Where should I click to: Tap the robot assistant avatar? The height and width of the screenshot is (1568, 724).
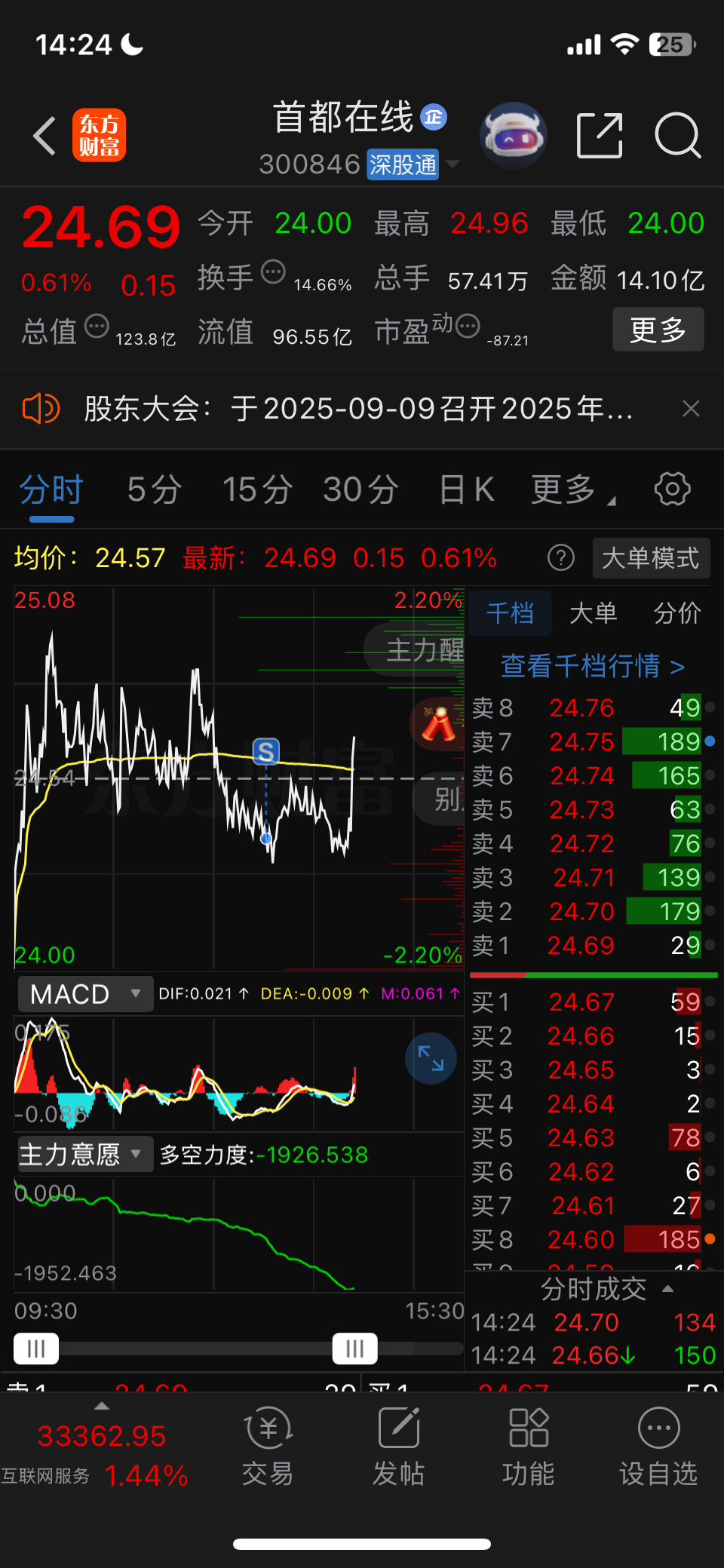click(x=514, y=136)
